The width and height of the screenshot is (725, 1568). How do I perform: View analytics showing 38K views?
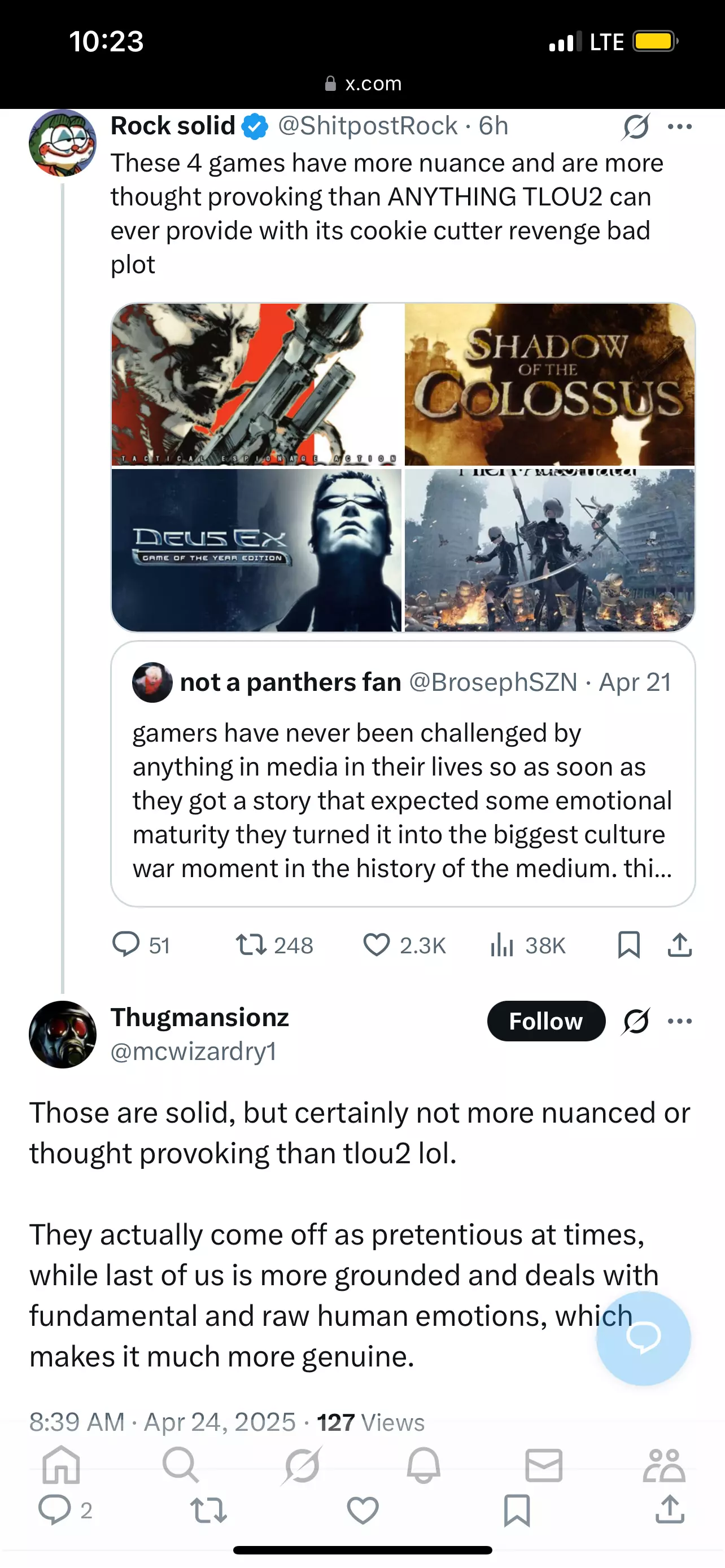click(528, 945)
